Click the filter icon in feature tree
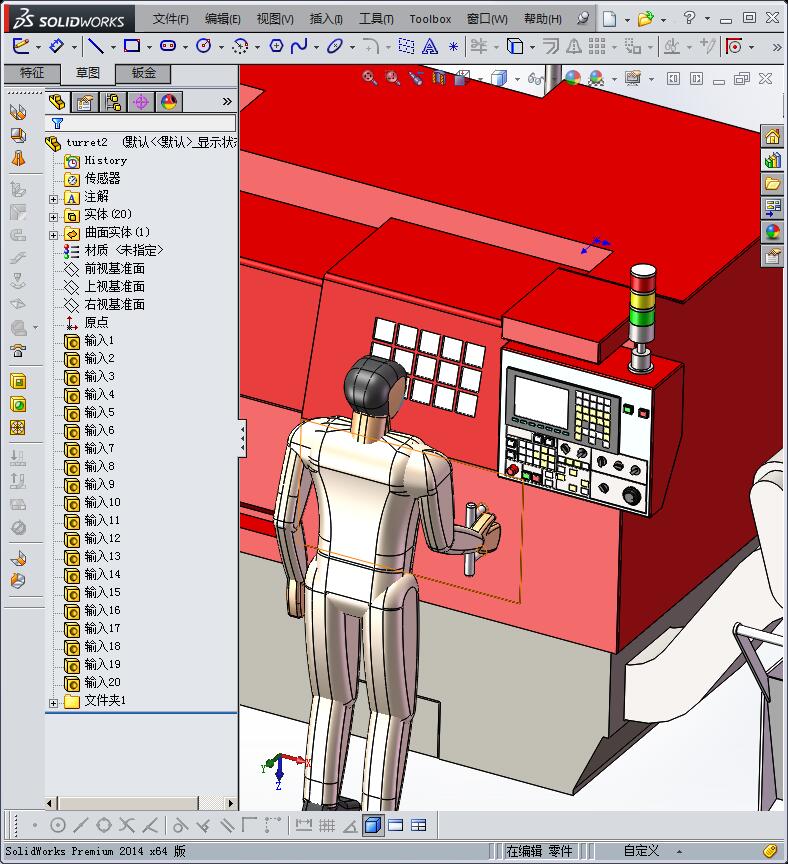Viewport: 788px width, 864px height. tap(57, 124)
